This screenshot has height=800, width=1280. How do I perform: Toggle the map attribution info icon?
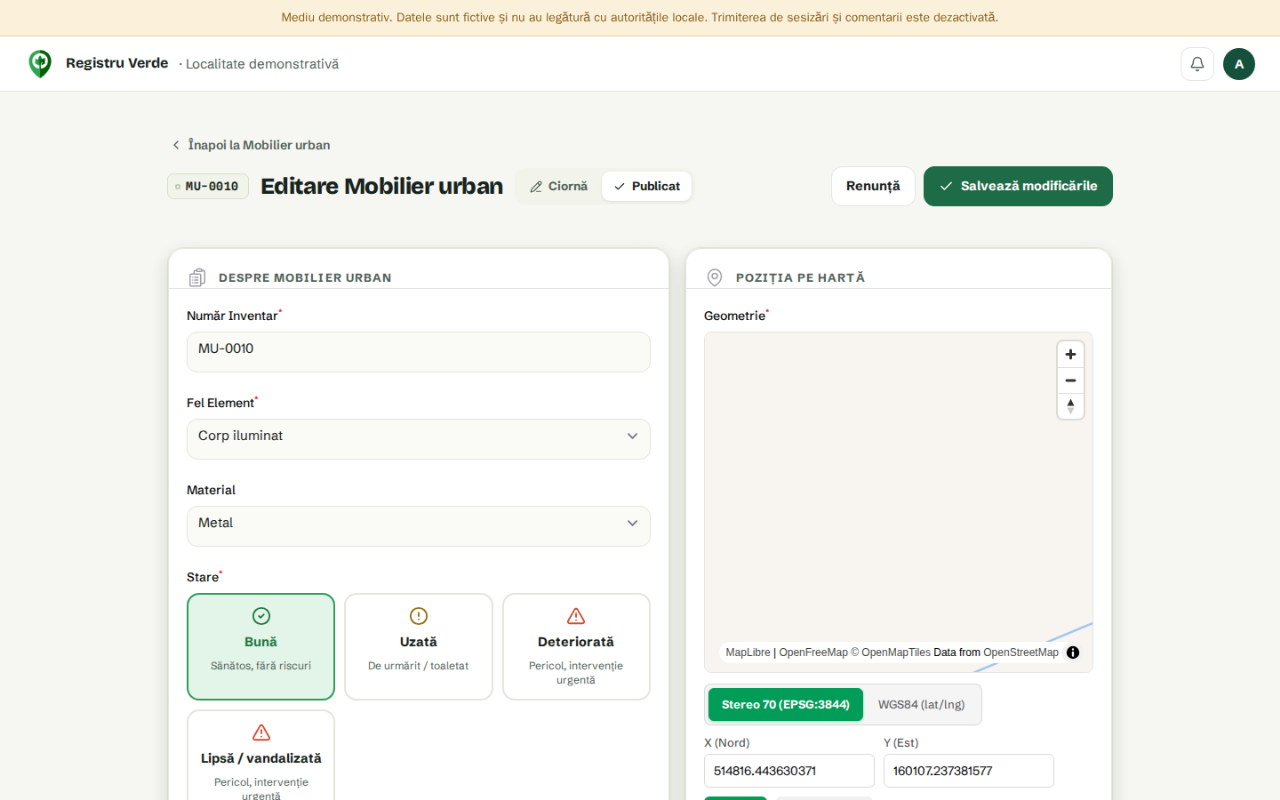pos(1073,652)
